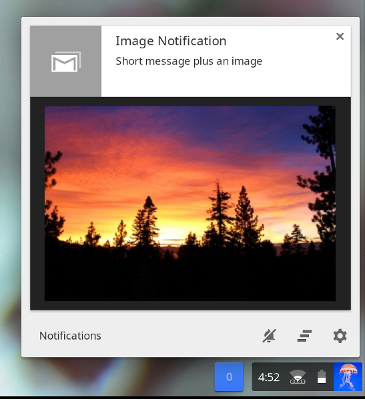365x400 pixels.
Task: Open the jellyfish user avatar menu
Action: (x=348, y=377)
